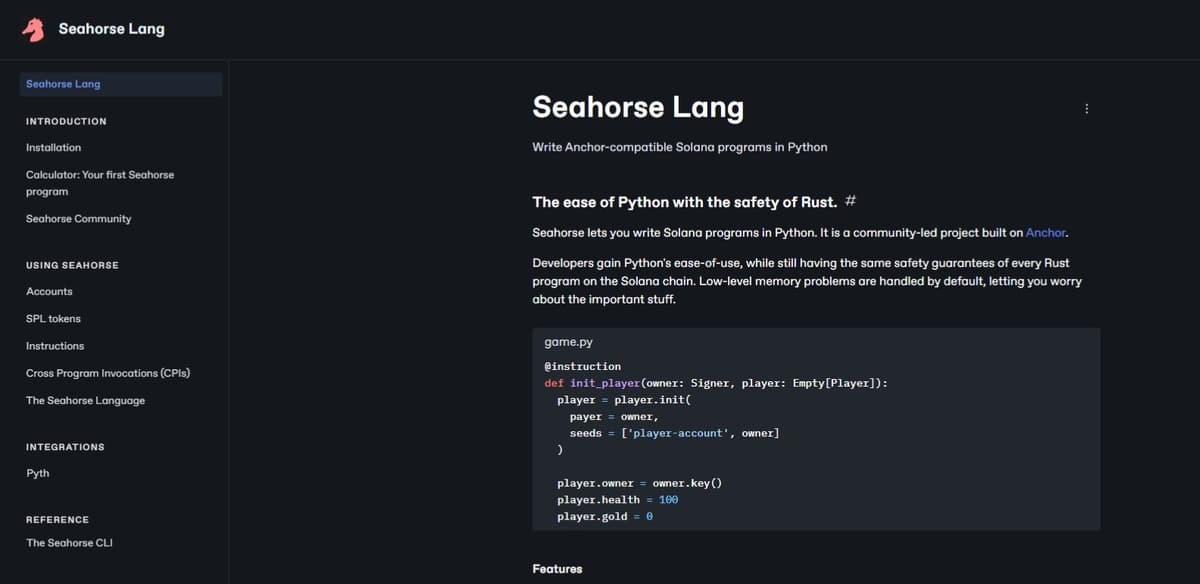Open the Installation page
1200x584 pixels.
pyautogui.click(x=54, y=147)
